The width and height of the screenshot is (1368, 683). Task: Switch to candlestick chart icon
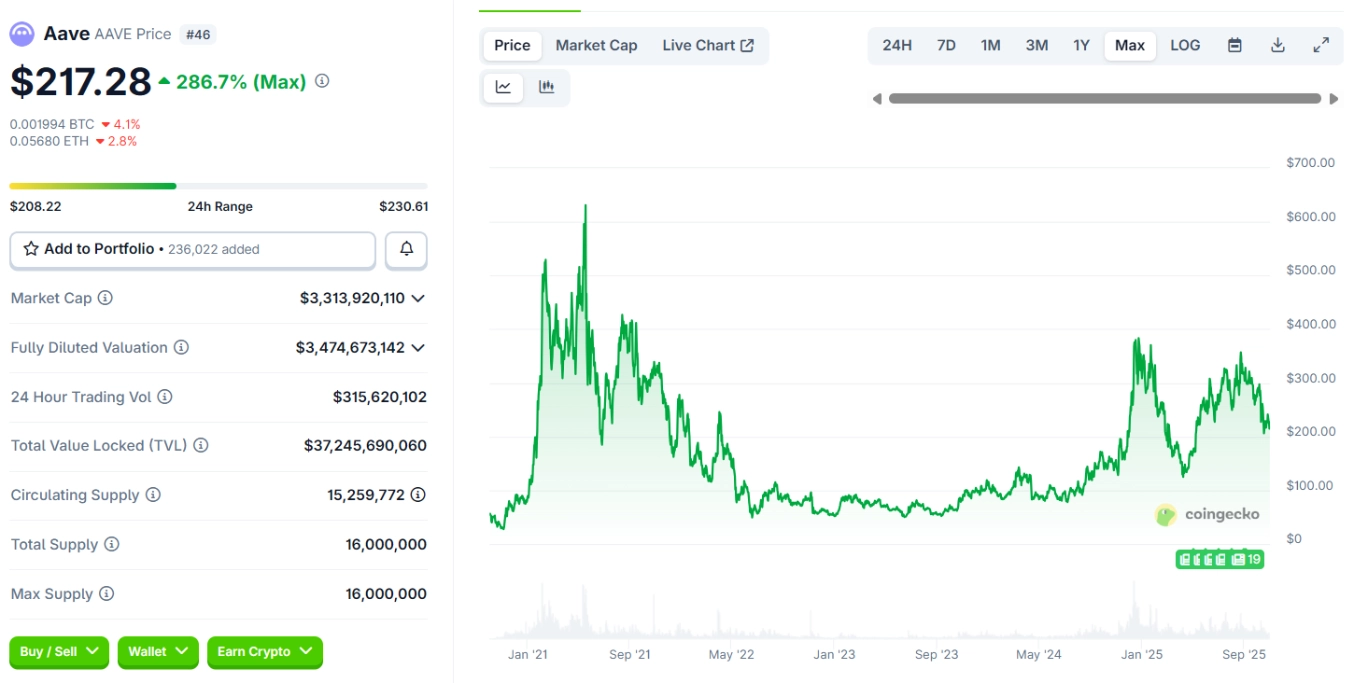pos(546,87)
